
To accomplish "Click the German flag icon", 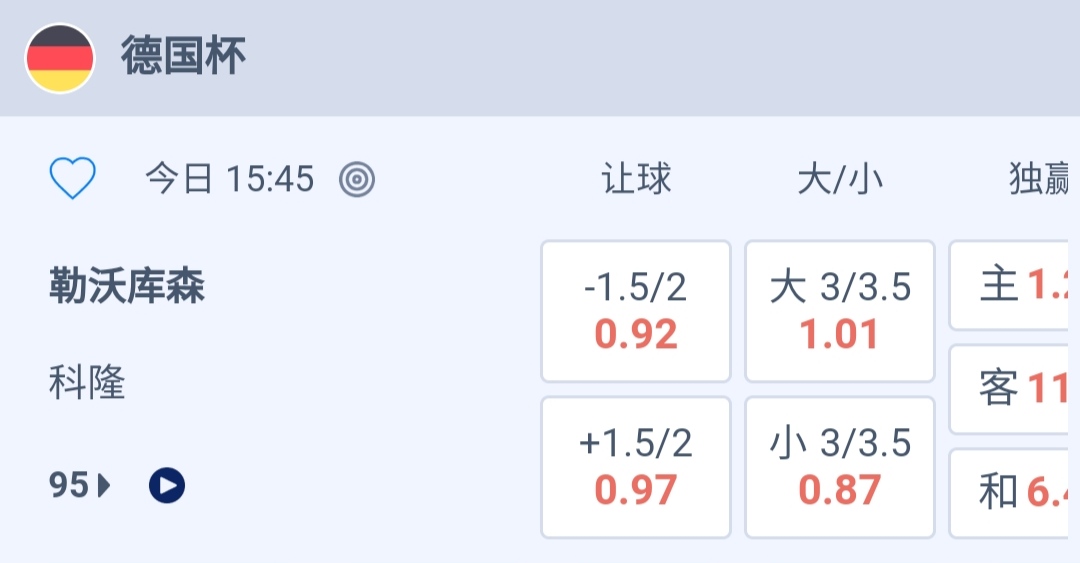I will (x=60, y=58).
